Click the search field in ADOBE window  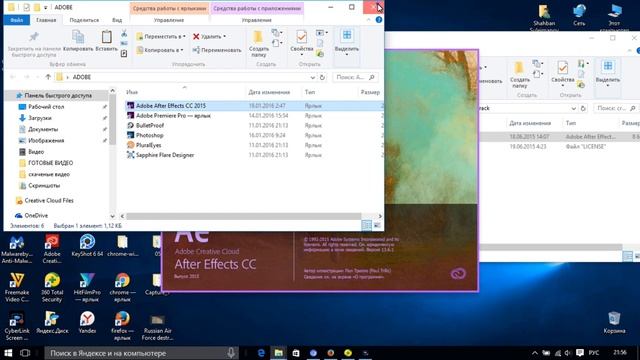pos(355,77)
